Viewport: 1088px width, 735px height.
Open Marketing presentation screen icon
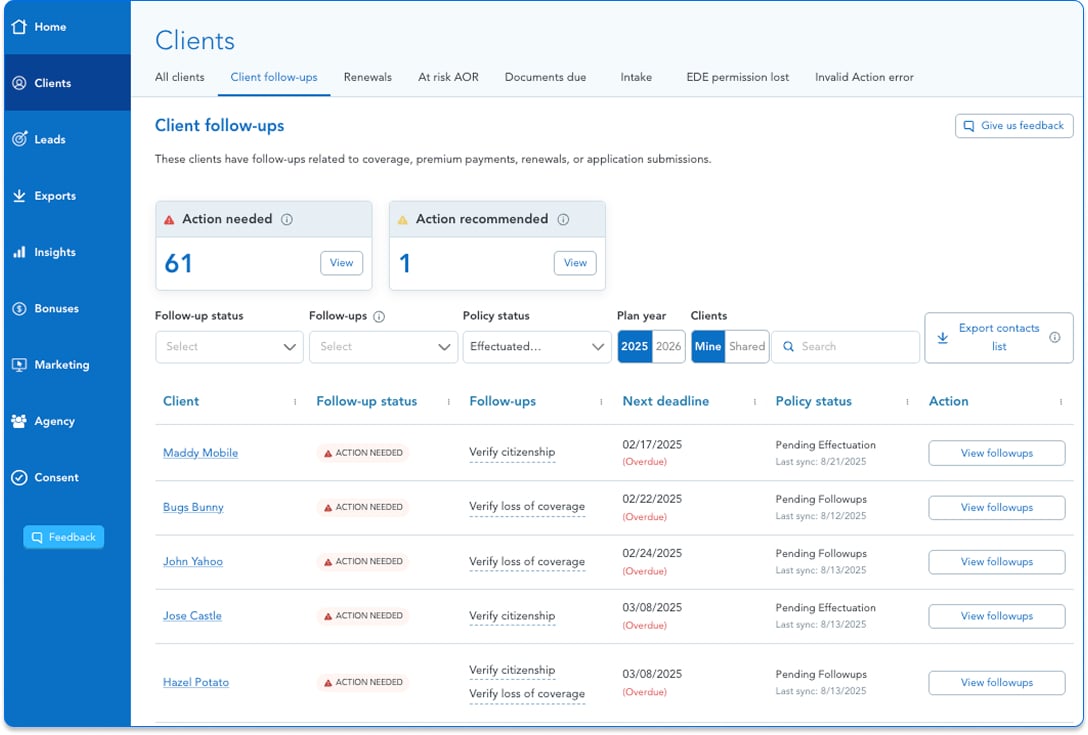pos(19,365)
